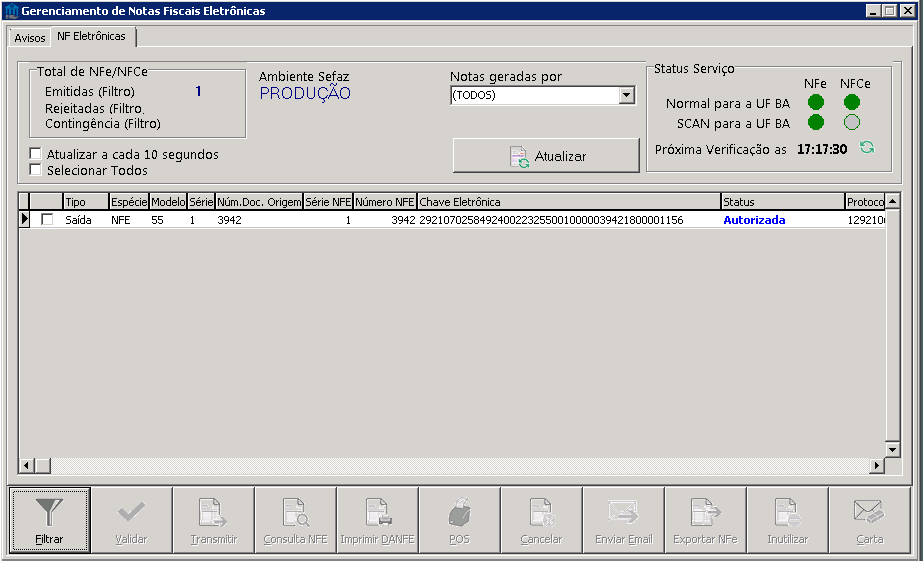Image resolution: width=923 pixels, height=561 pixels.
Task: Open Consulta NFE magnifier button
Action: click(296, 520)
